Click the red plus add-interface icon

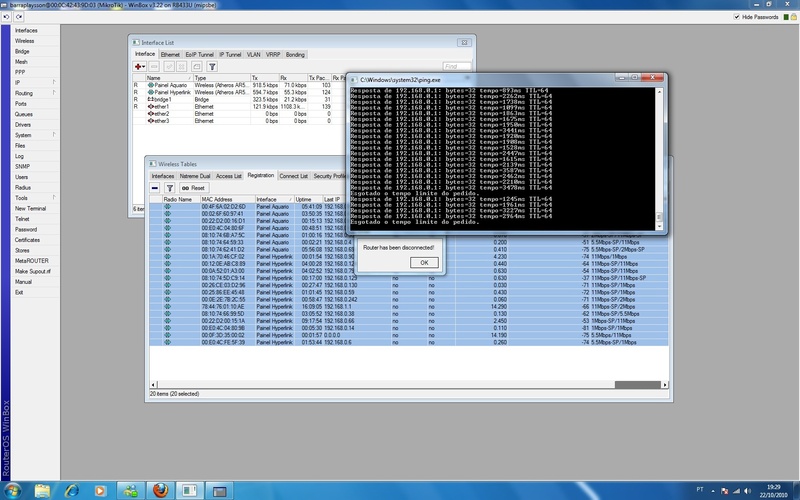coord(140,66)
